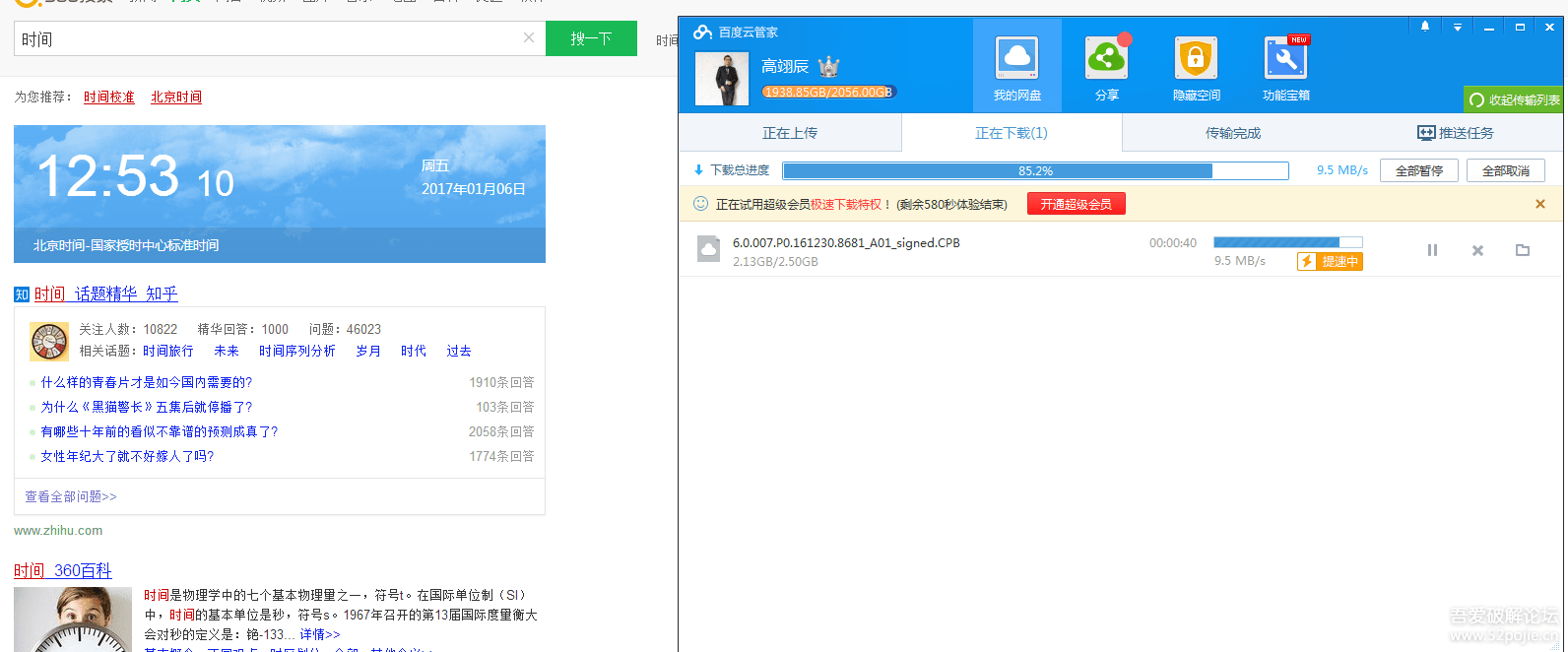Pause the CPB file download
The image size is (1568, 652).
point(1432,250)
